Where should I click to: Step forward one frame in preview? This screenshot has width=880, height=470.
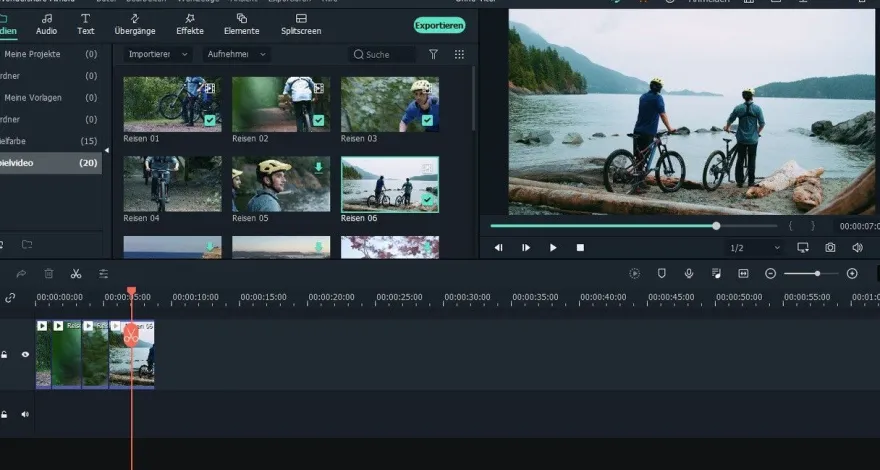(526, 248)
